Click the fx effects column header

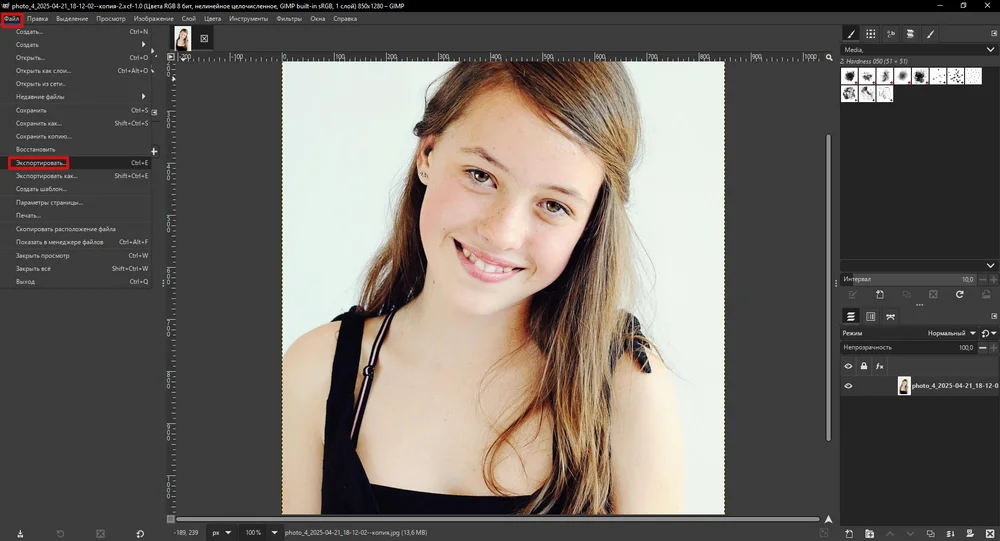point(879,366)
